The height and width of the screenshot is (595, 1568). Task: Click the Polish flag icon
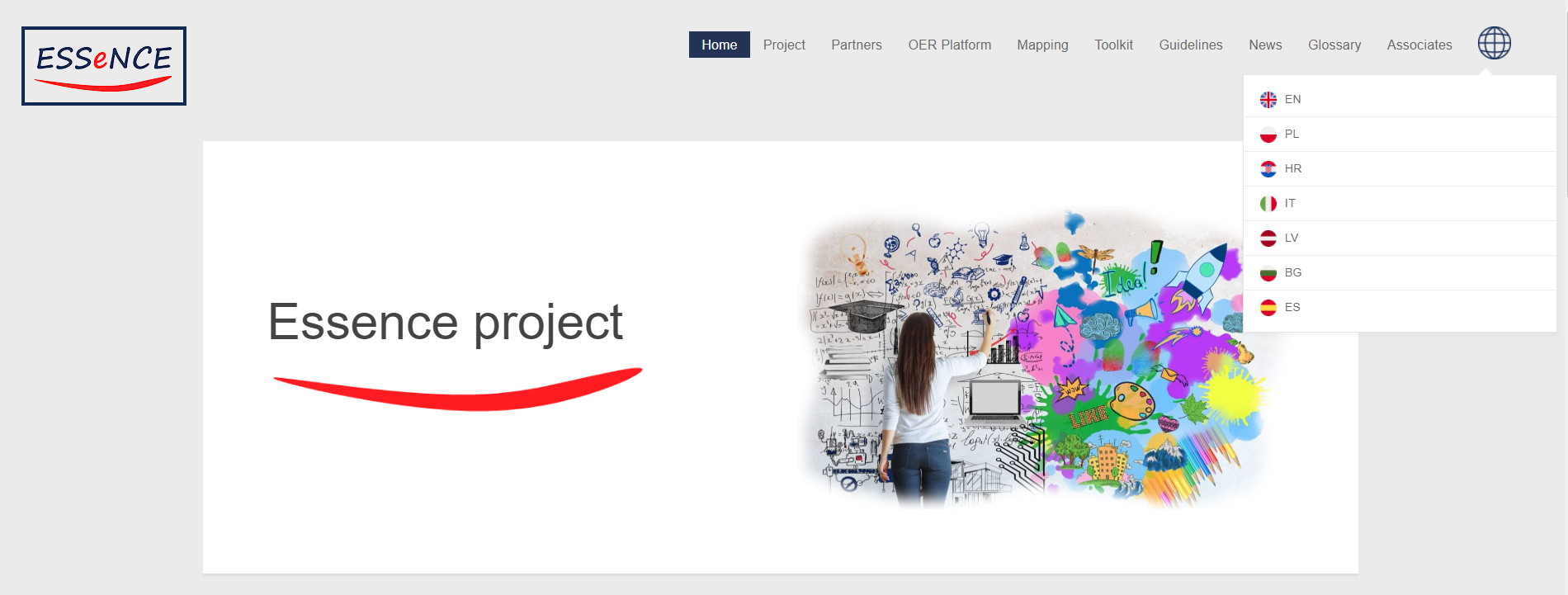click(x=1268, y=135)
